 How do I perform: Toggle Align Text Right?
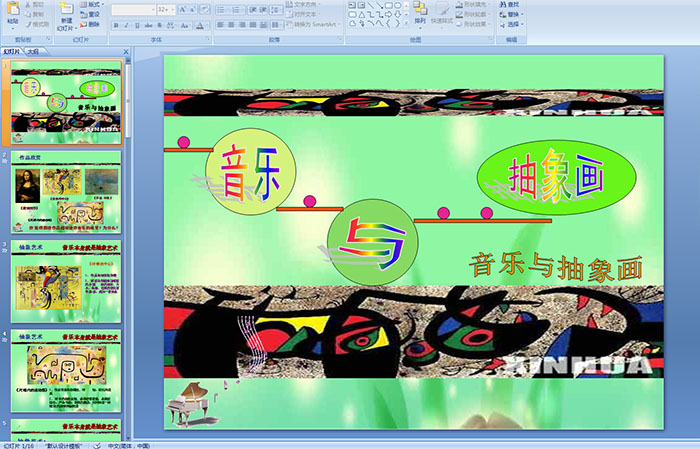pyautogui.click(x=242, y=25)
